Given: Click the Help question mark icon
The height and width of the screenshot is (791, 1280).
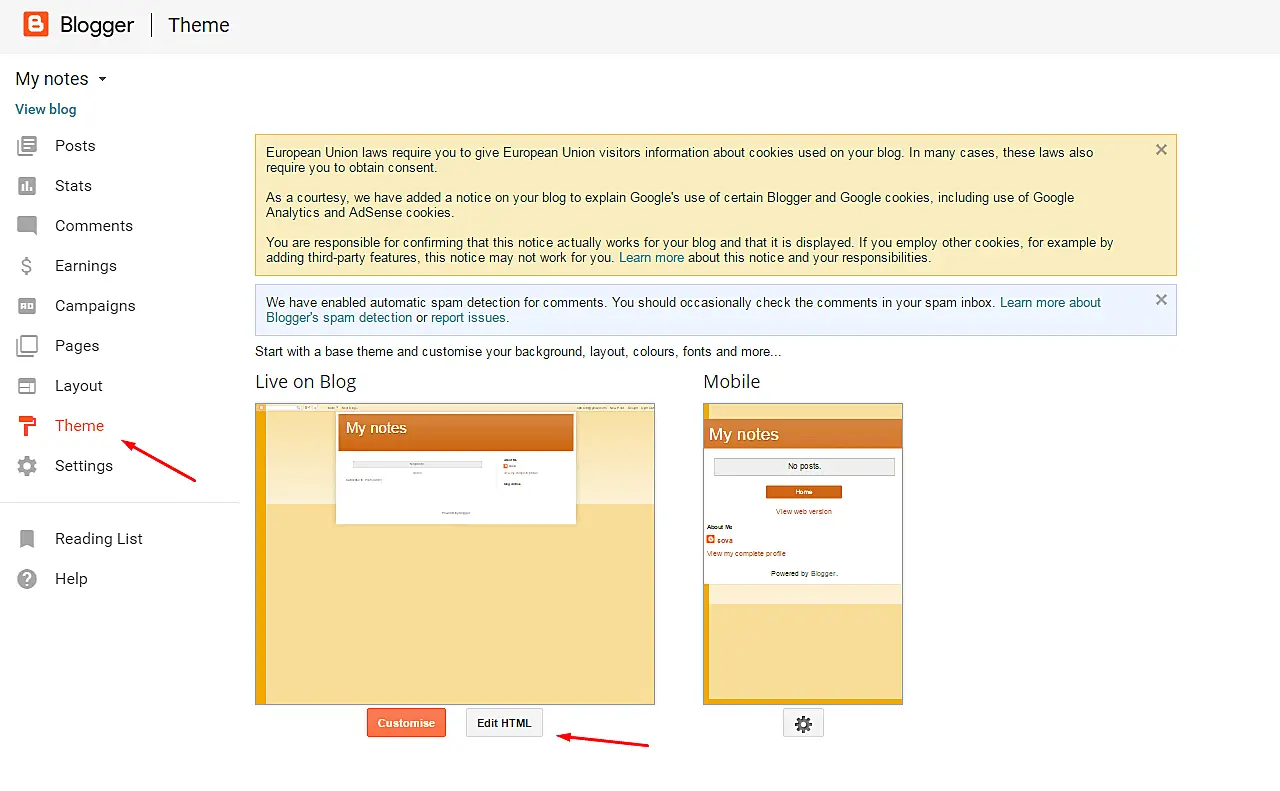Looking at the screenshot, I should (27, 579).
